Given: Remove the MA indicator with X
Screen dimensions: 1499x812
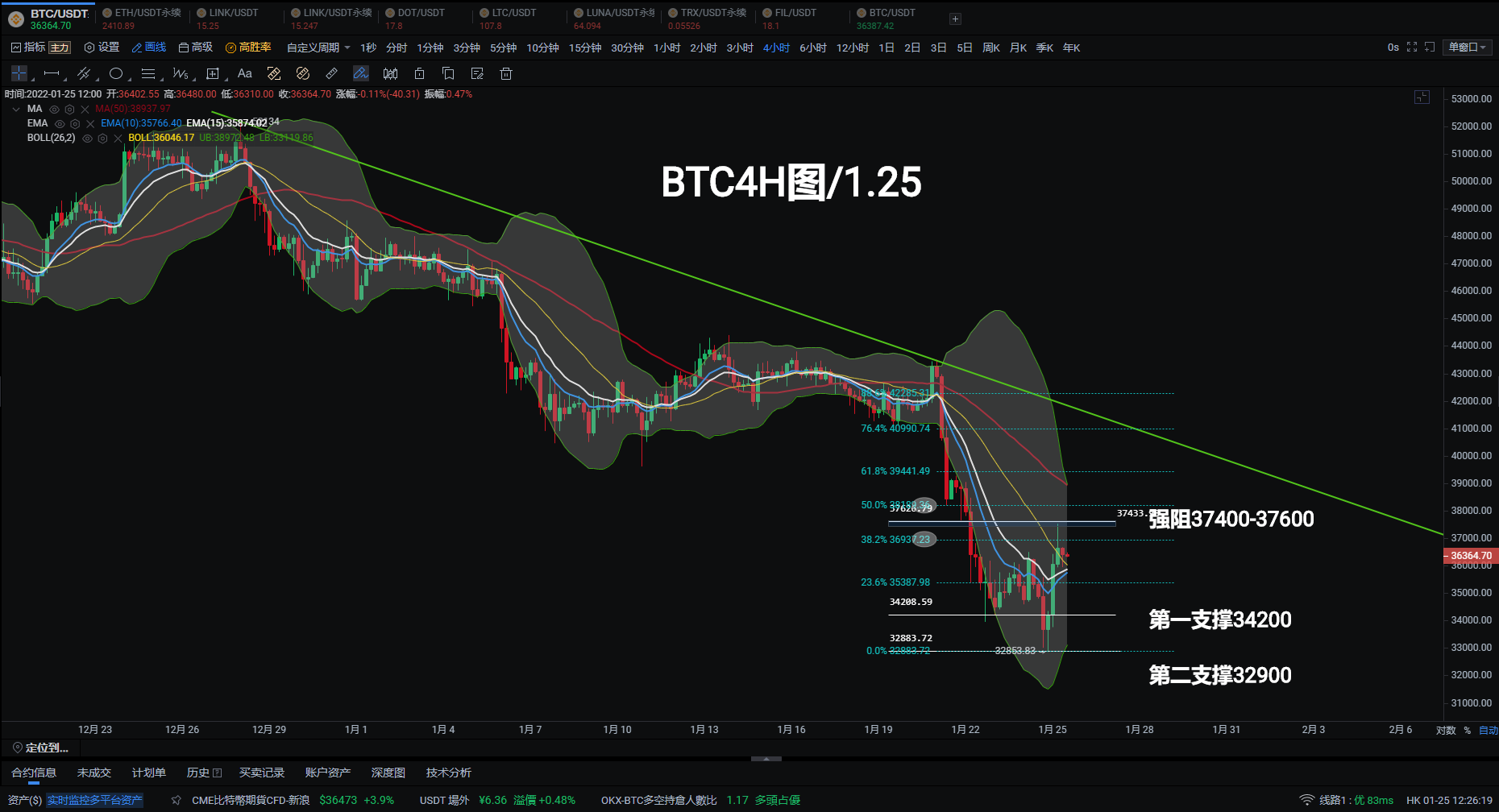Looking at the screenshot, I should pos(85,110).
